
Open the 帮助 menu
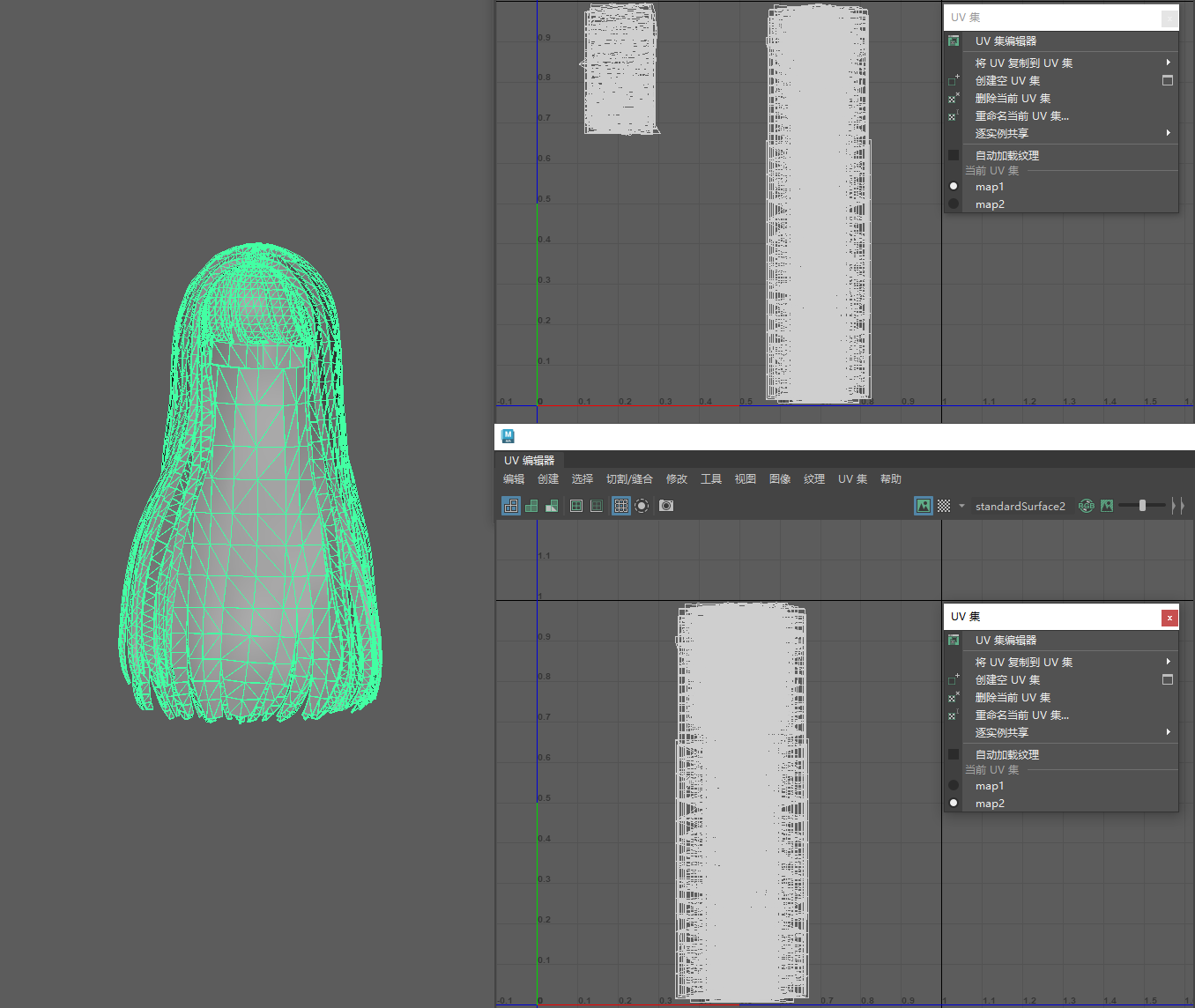pyautogui.click(x=891, y=479)
